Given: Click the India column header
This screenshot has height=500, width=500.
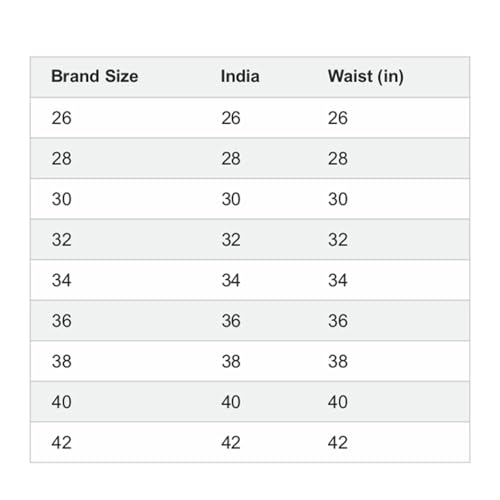Looking at the screenshot, I should [240, 76].
